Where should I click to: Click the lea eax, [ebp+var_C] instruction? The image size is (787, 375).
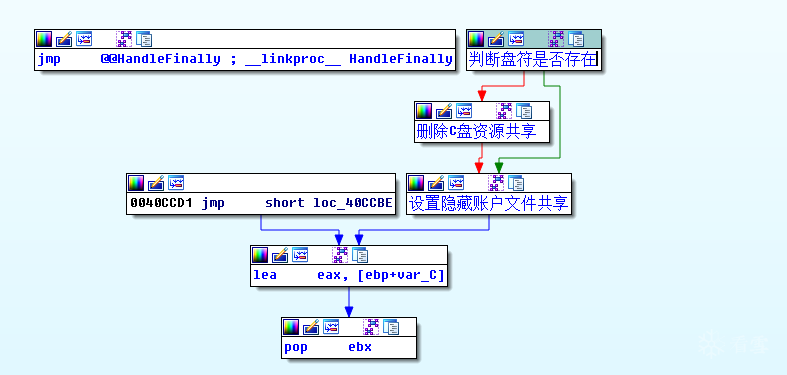tap(348, 275)
